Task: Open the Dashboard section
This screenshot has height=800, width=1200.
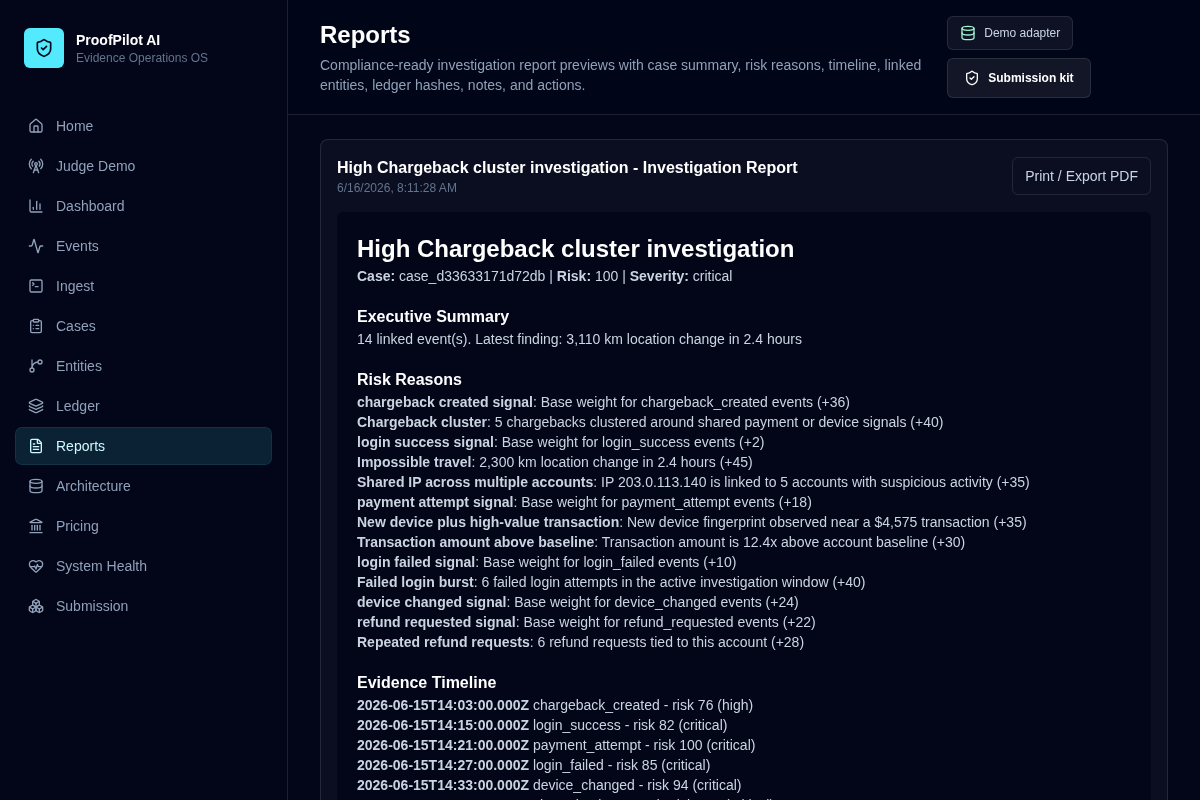Action: (x=143, y=206)
